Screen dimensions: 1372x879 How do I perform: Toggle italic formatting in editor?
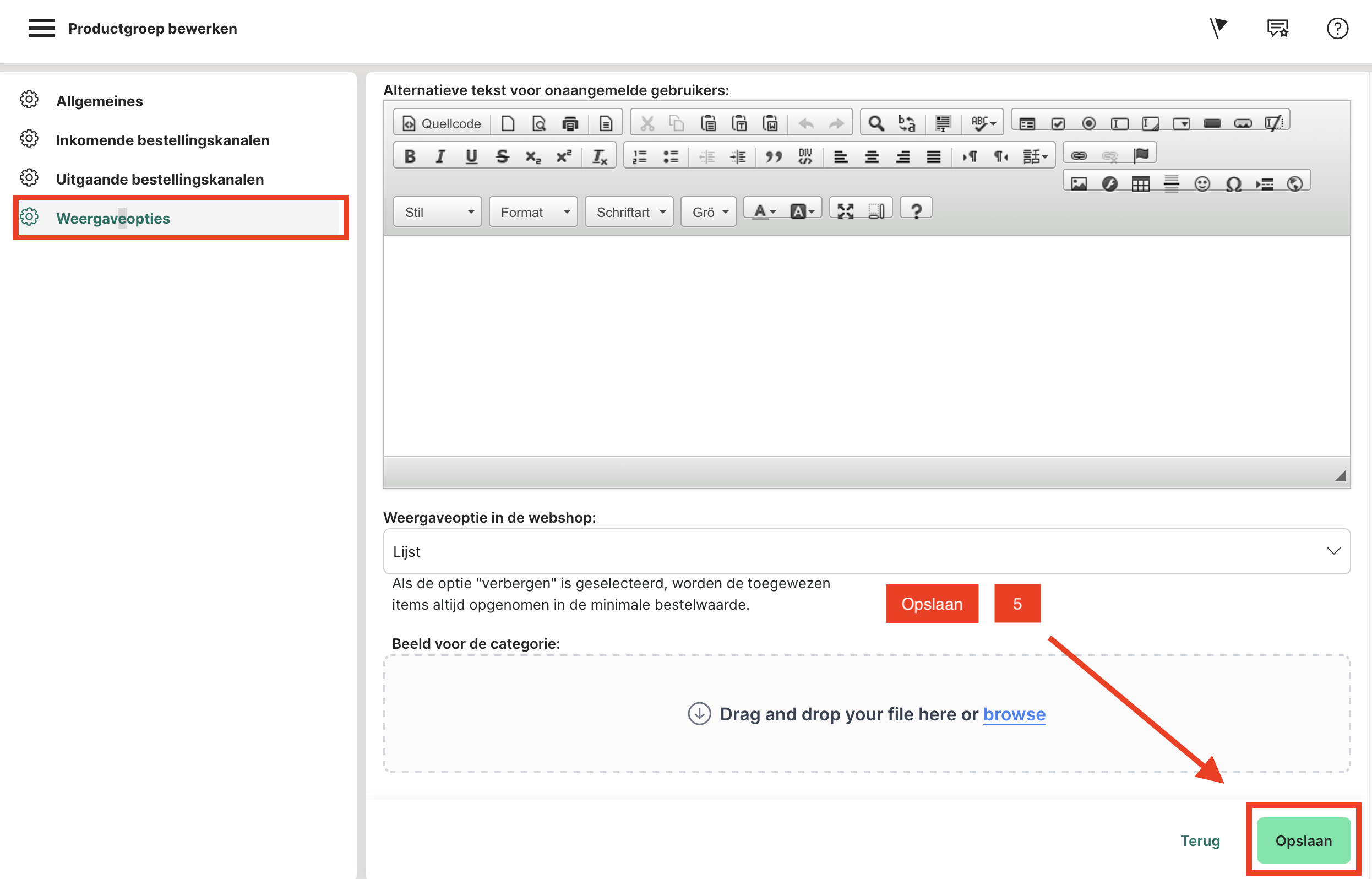[x=440, y=156]
